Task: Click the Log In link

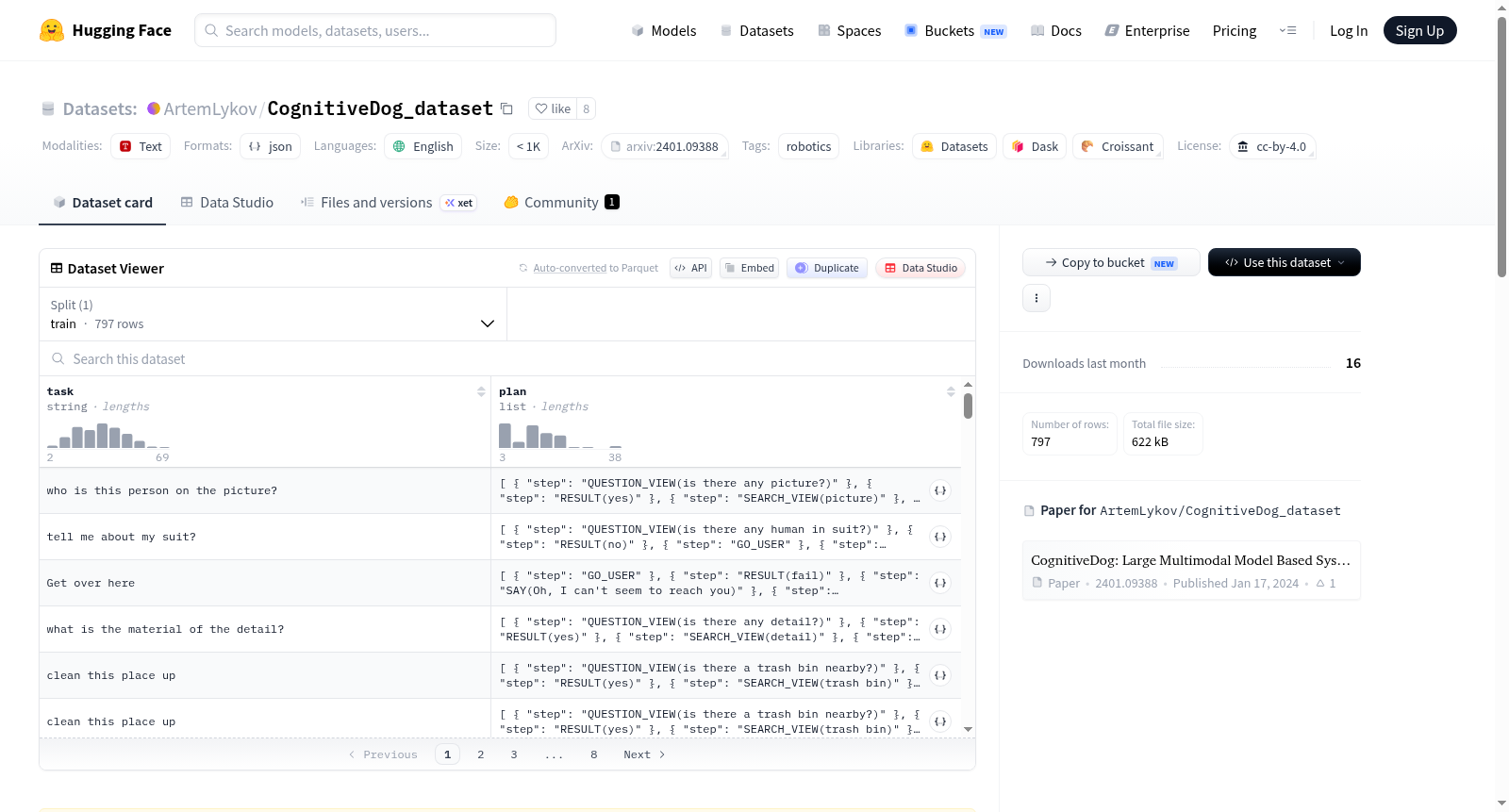Action: pyautogui.click(x=1349, y=30)
